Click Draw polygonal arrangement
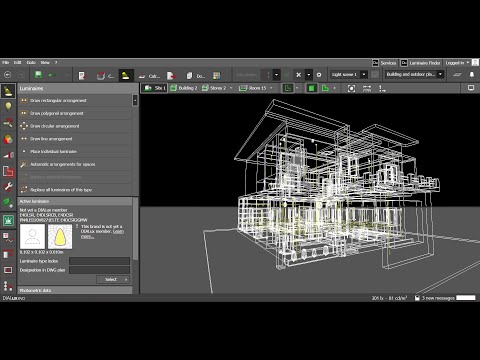The height and width of the screenshot is (360, 480). pyautogui.click(x=75, y=113)
